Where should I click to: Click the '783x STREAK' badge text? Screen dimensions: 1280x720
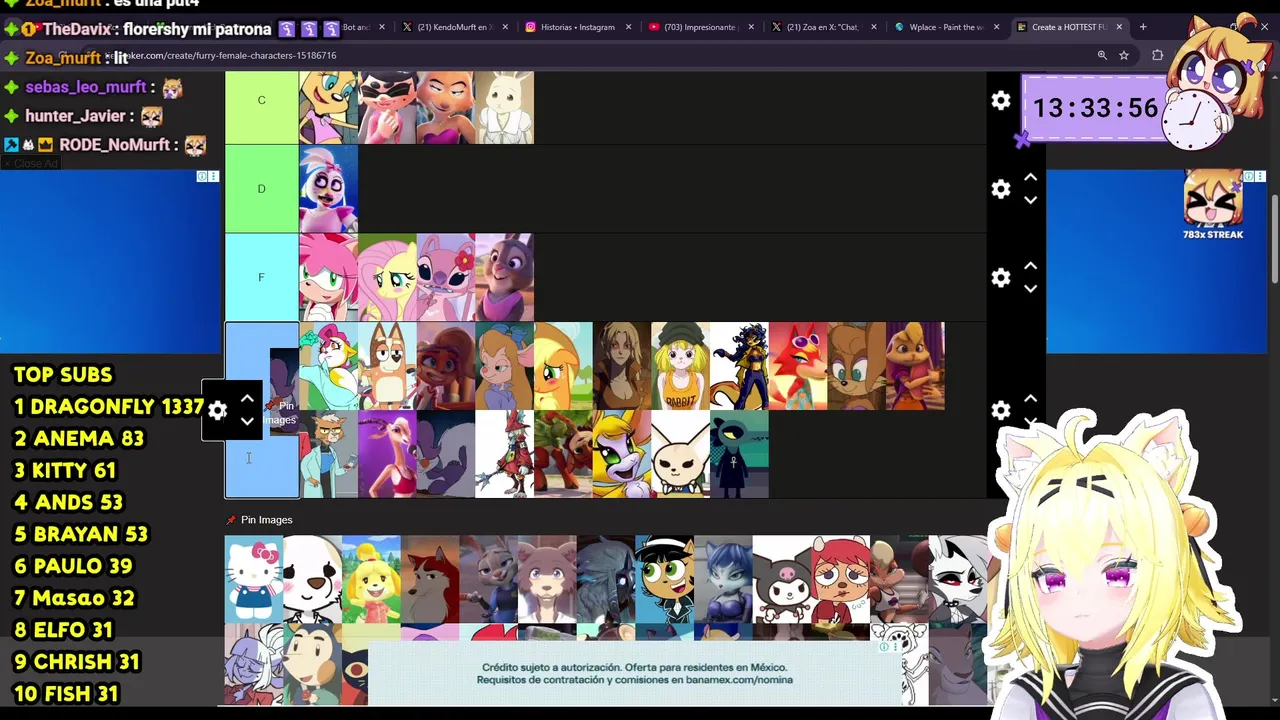[1213, 235]
